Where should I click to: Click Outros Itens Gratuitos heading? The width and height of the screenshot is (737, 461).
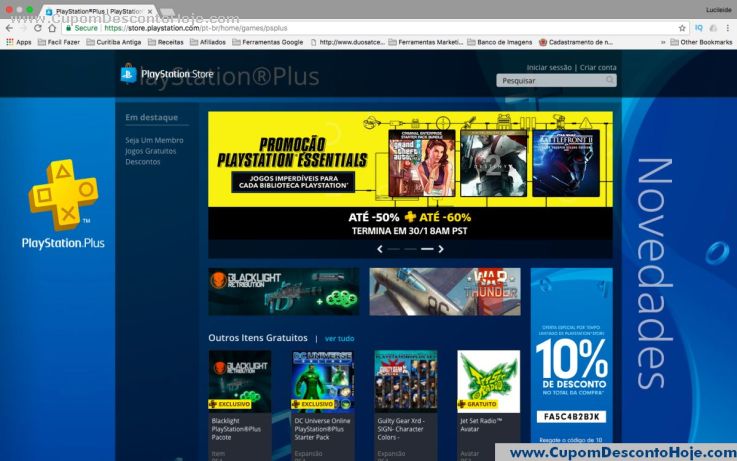pos(258,338)
